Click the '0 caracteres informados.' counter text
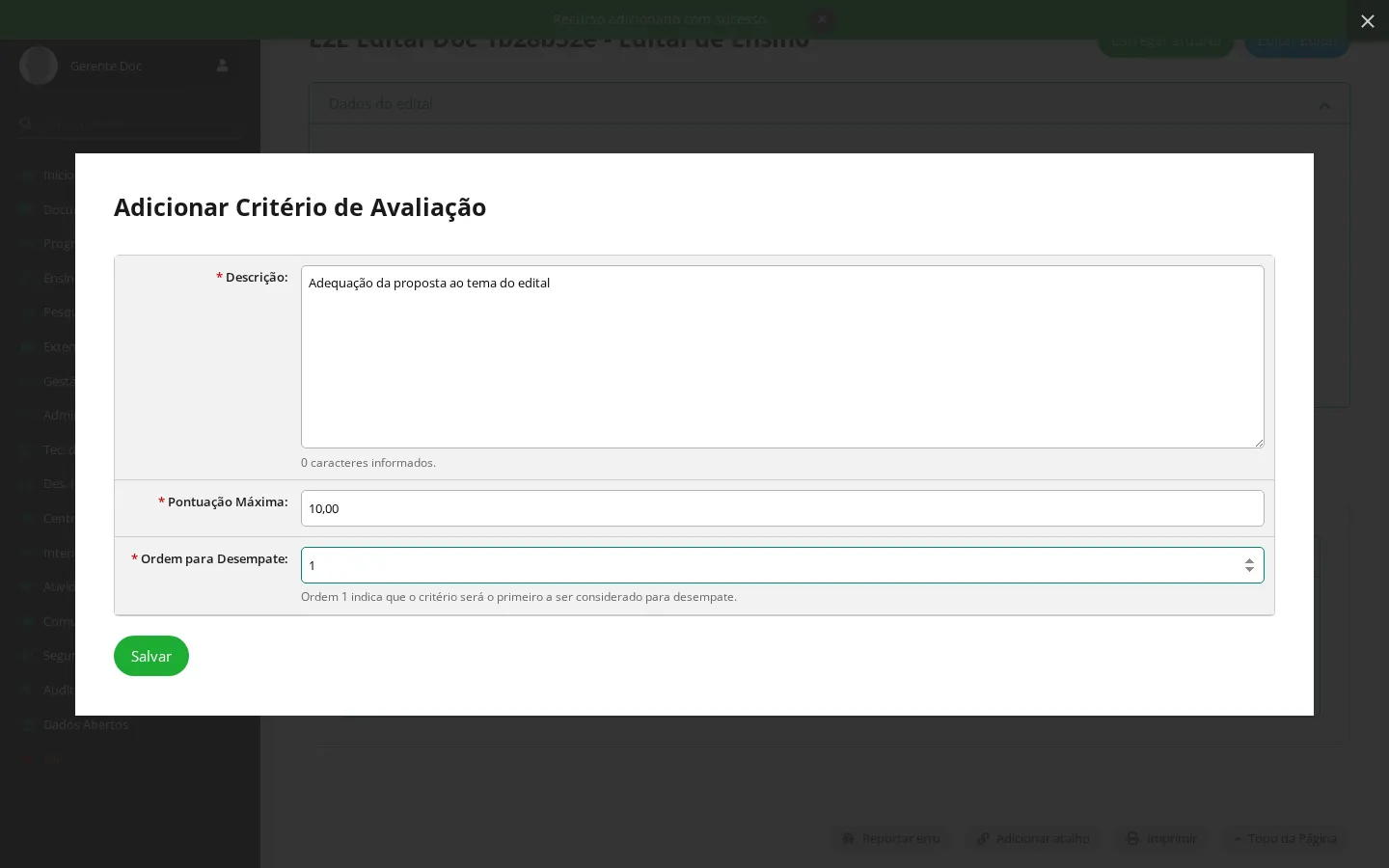Screen dimensions: 1389x868 [368, 463]
